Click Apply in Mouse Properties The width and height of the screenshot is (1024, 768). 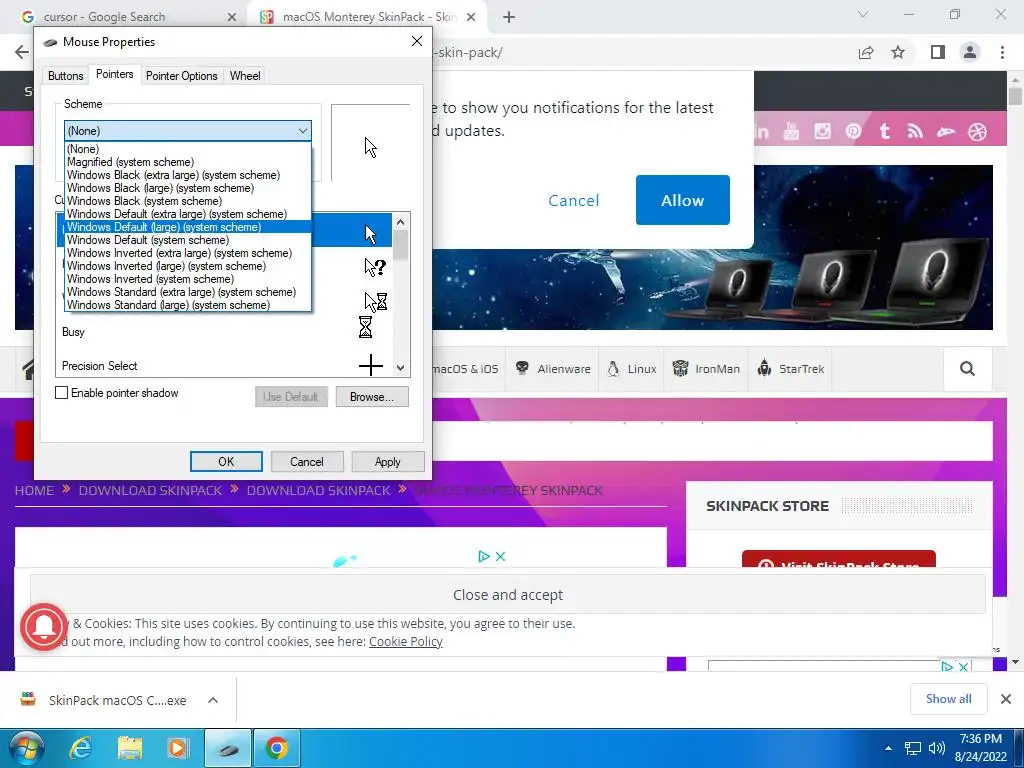point(387,462)
